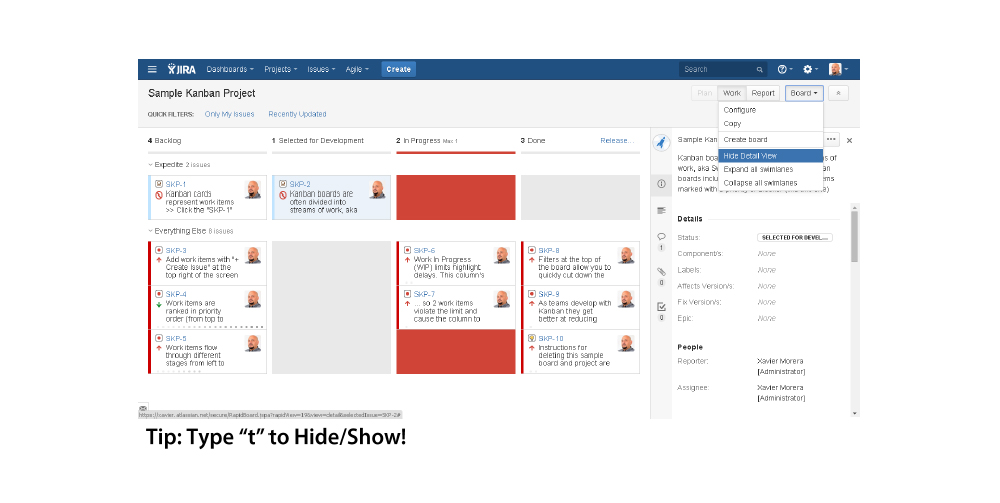The width and height of the screenshot is (1000, 503).
Task: Click the detail view scroll up arrow
Action: (855, 207)
